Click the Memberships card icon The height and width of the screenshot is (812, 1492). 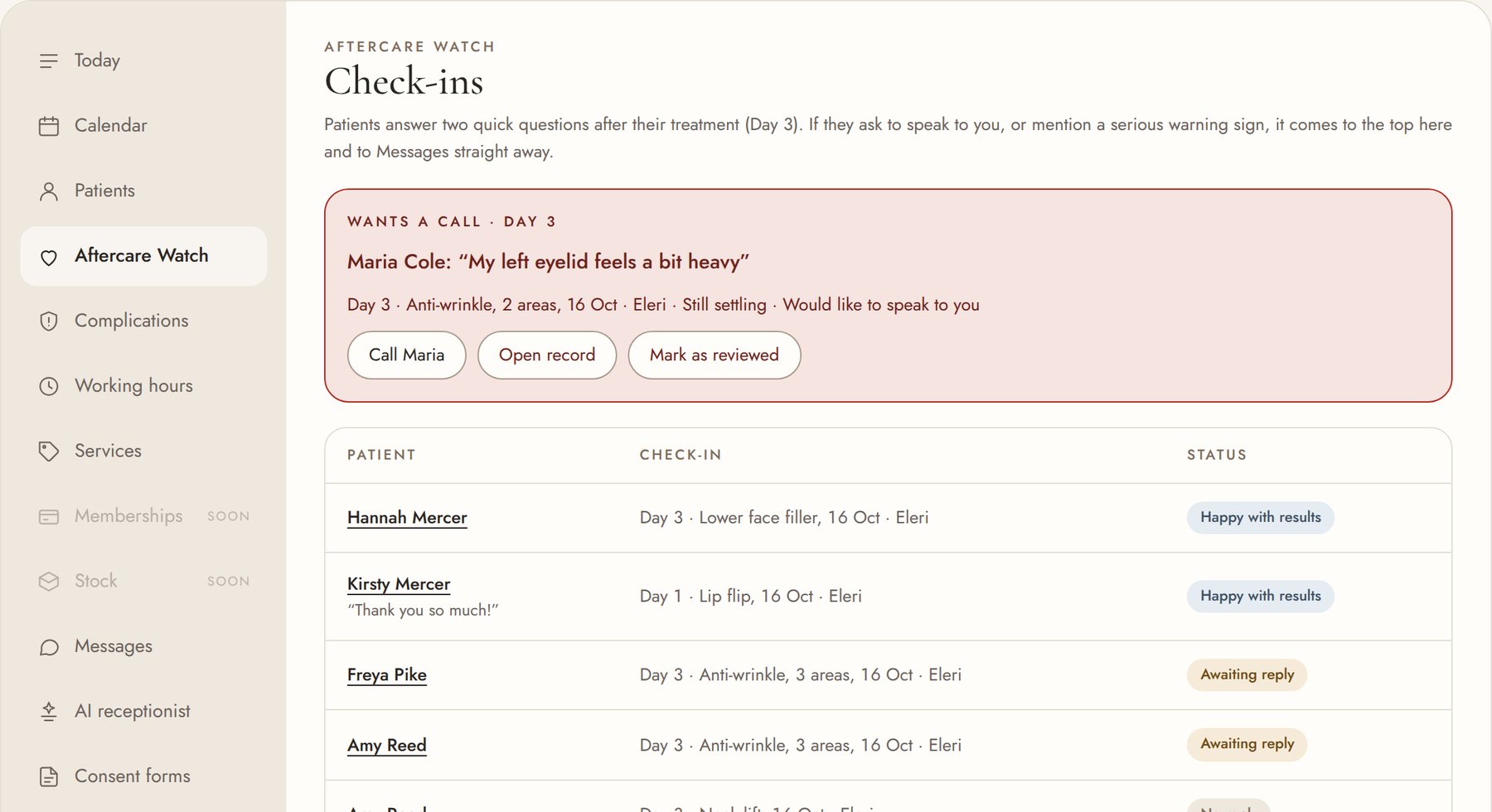pyautogui.click(x=49, y=517)
